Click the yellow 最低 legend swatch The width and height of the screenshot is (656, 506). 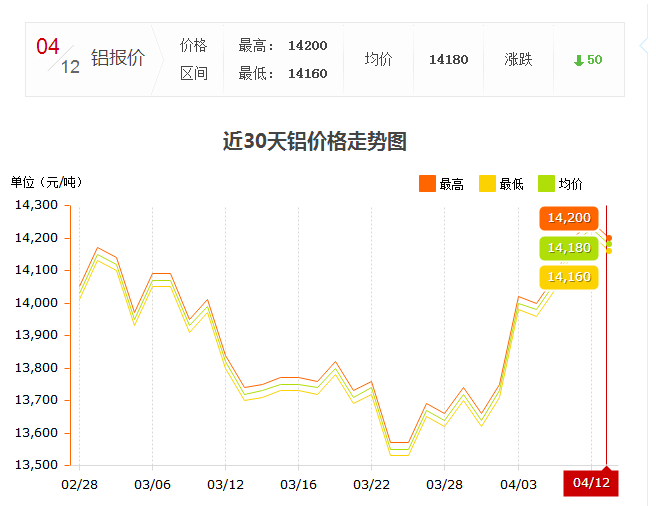487,183
